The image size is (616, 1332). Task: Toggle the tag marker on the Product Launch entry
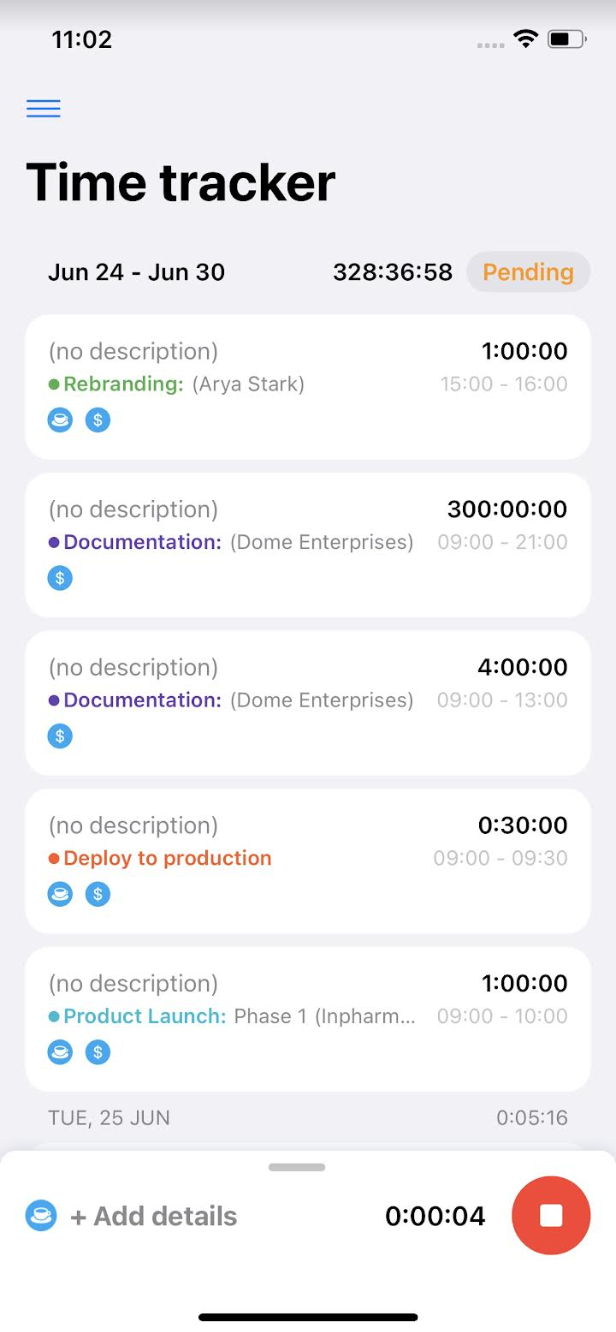pos(60,1052)
